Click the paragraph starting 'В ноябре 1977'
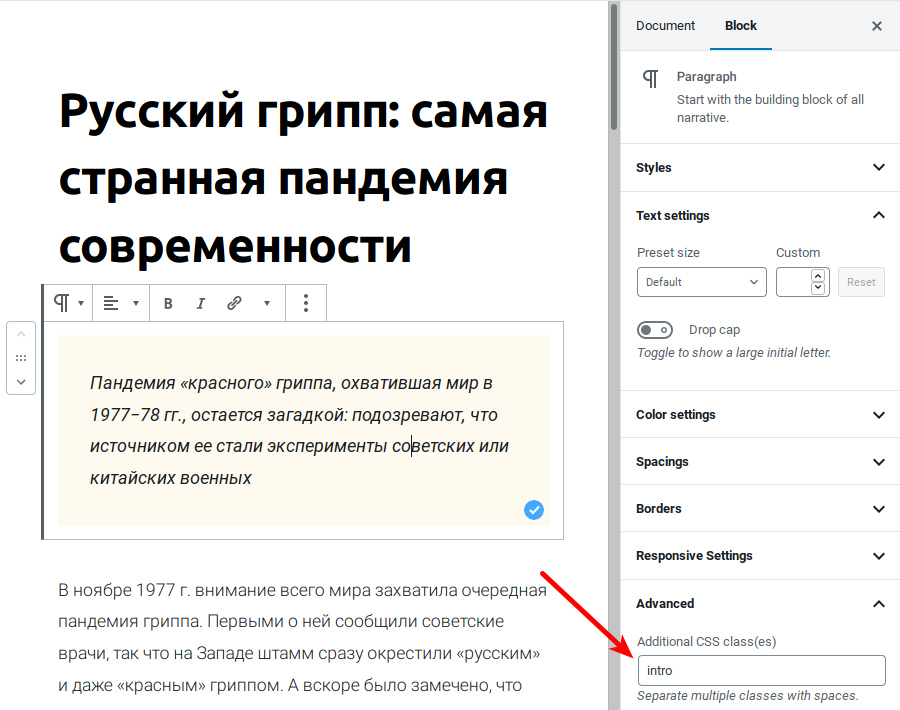The image size is (900, 710). (x=302, y=637)
